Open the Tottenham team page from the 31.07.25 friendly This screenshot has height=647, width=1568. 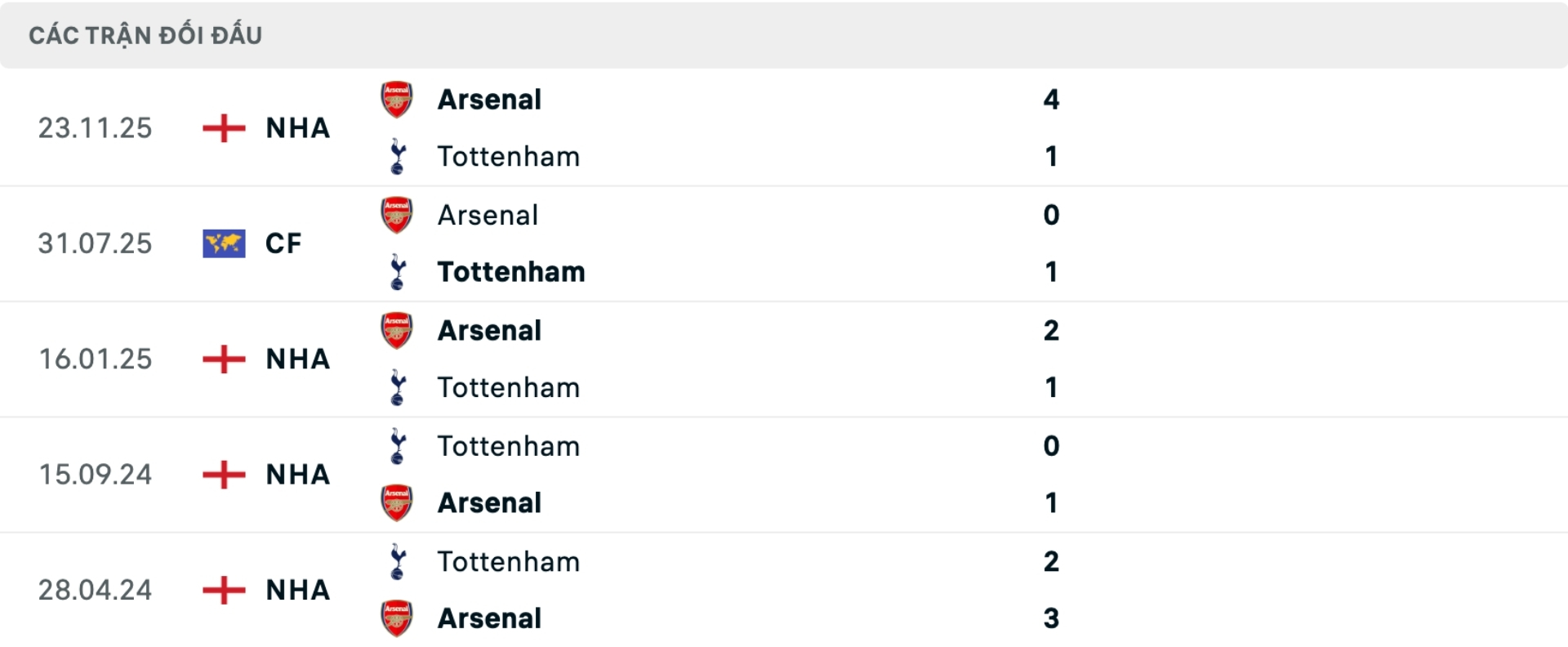click(x=511, y=272)
